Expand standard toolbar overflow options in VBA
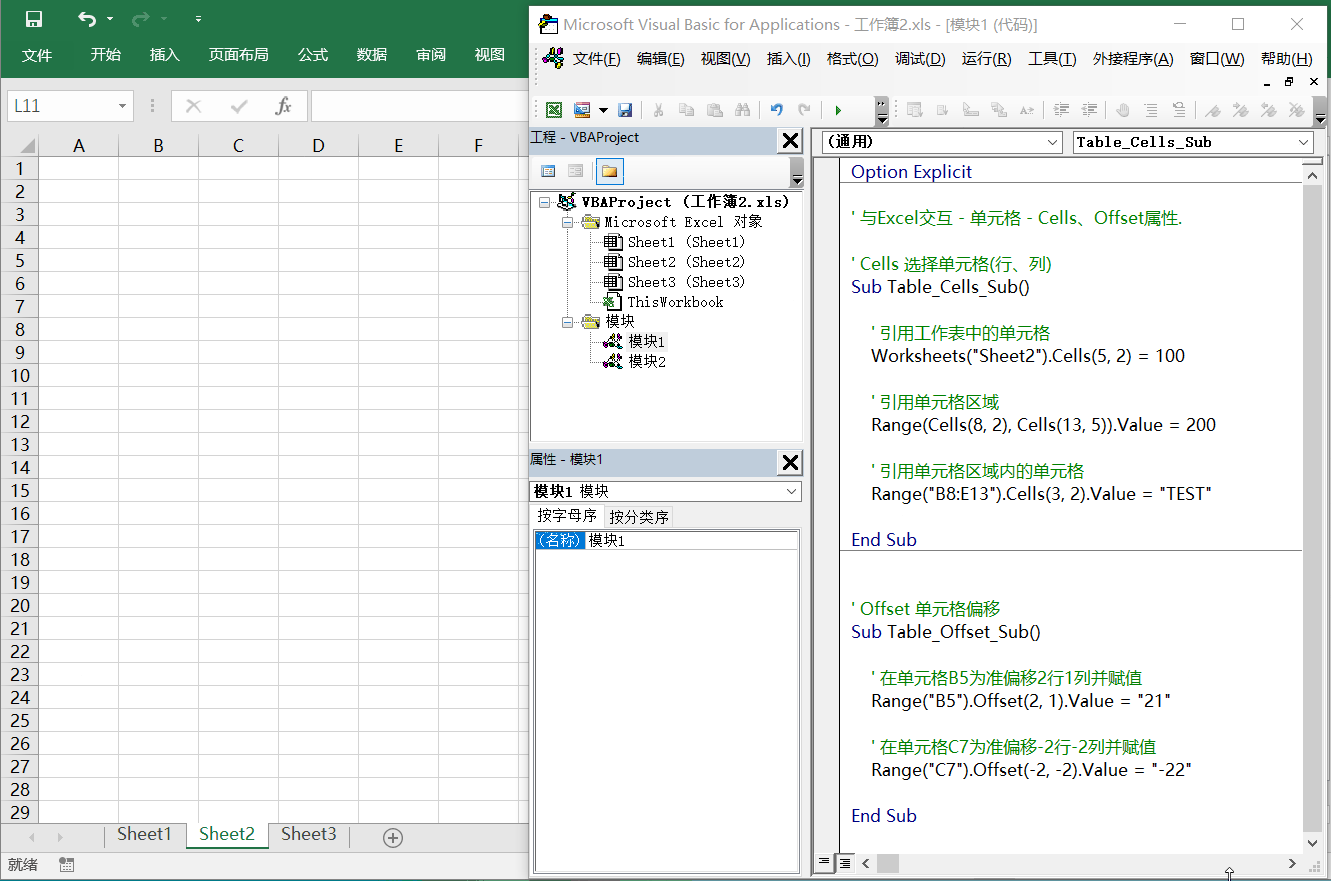The height and width of the screenshot is (881, 1331). 881,110
